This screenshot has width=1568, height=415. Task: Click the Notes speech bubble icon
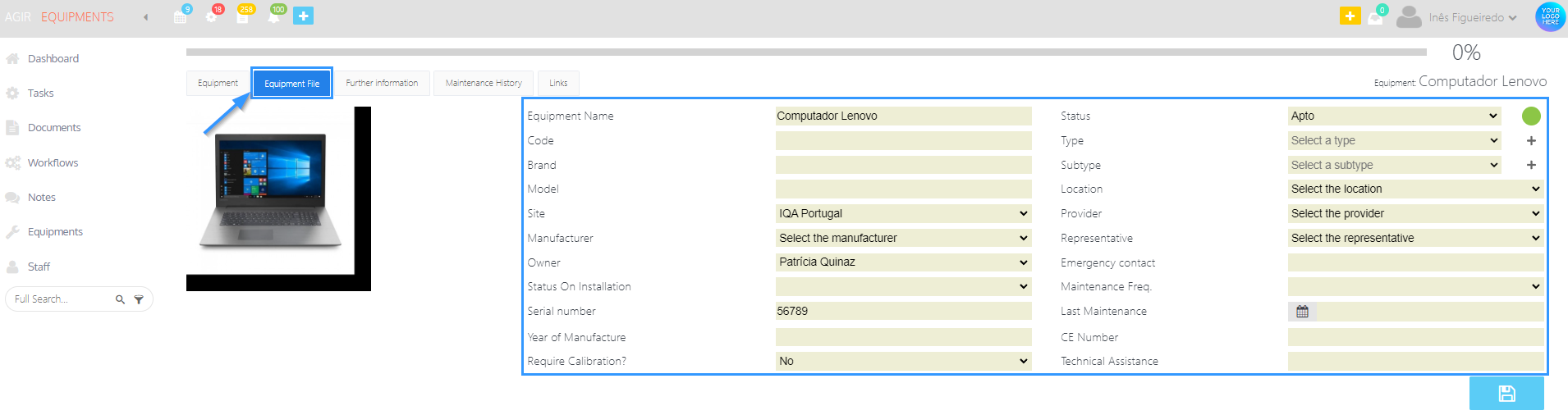12,198
